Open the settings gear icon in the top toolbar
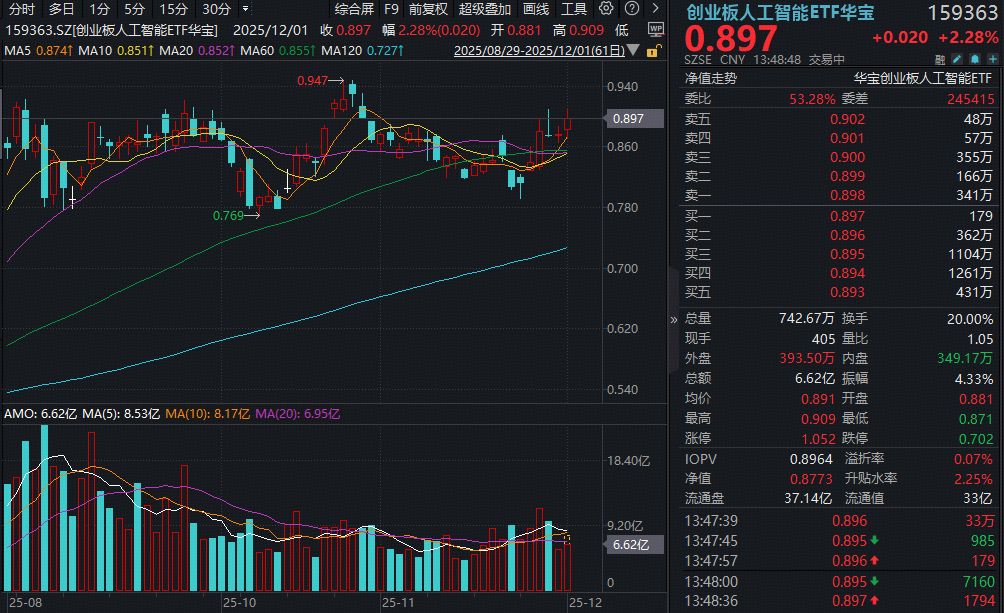Image resolution: width=1004 pixels, height=613 pixels. tap(606, 8)
